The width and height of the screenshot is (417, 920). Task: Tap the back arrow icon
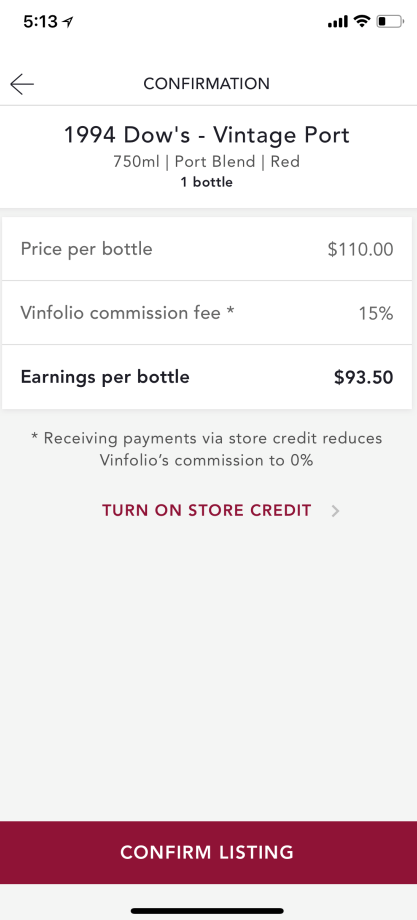coord(22,84)
